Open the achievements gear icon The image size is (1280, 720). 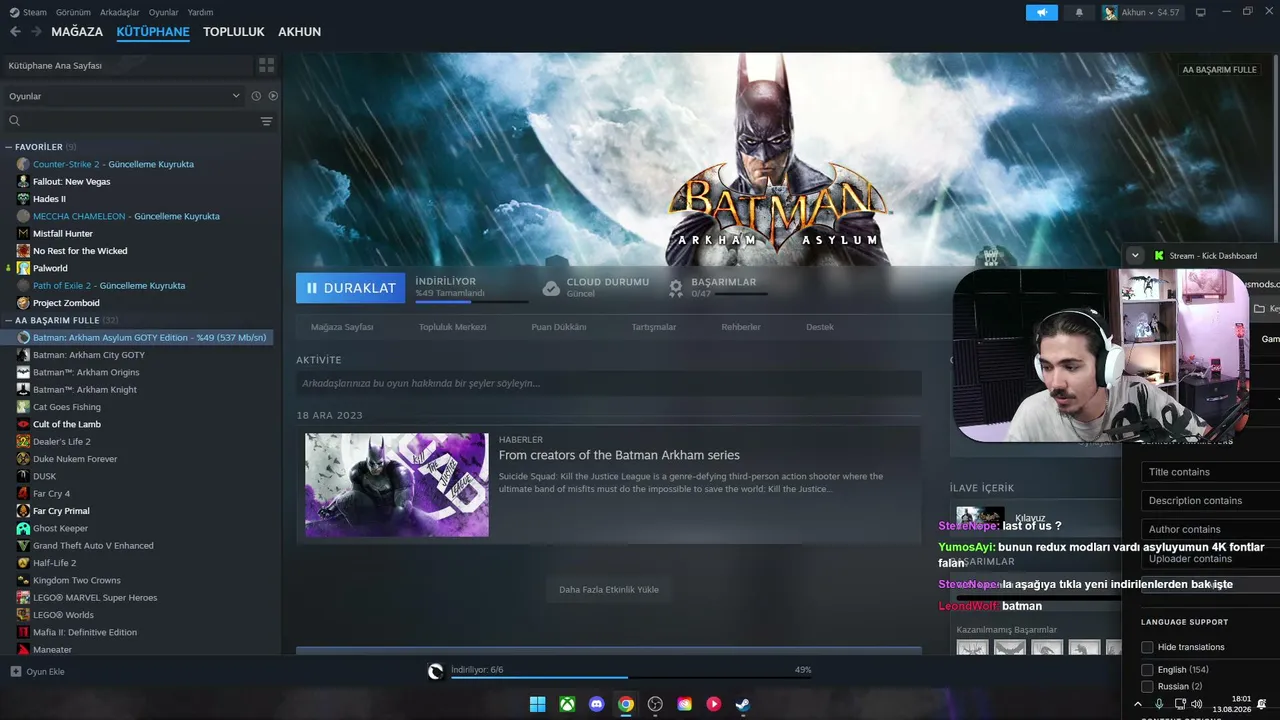click(x=676, y=288)
